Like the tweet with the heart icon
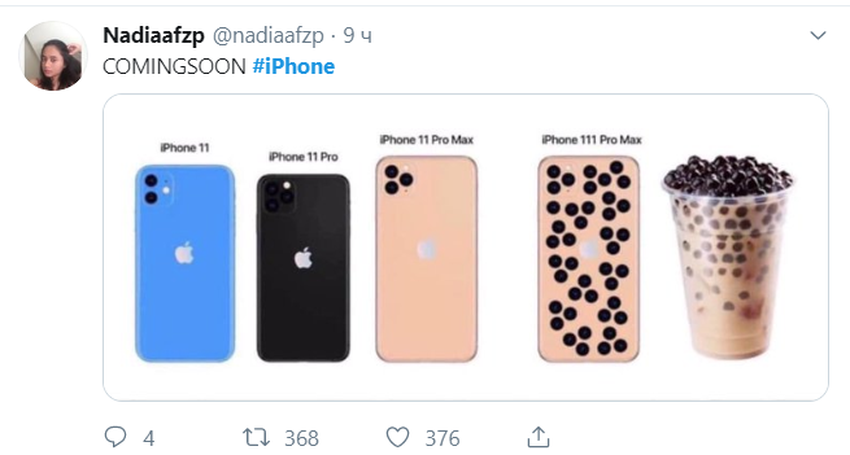Viewport: 850px width, 455px height. pos(398,437)
